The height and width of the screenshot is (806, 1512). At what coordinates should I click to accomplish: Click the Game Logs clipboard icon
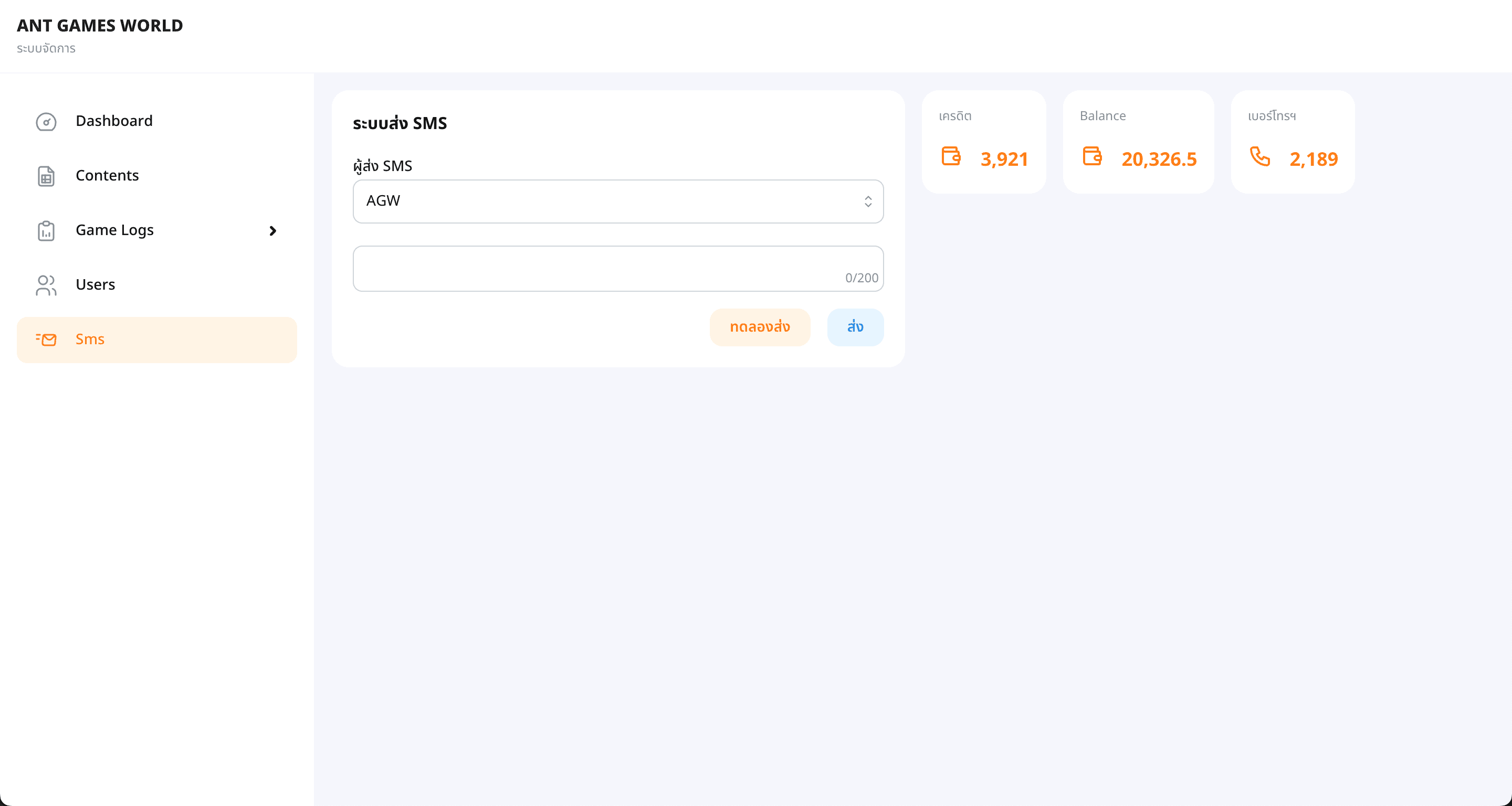(x=46, y=230)
